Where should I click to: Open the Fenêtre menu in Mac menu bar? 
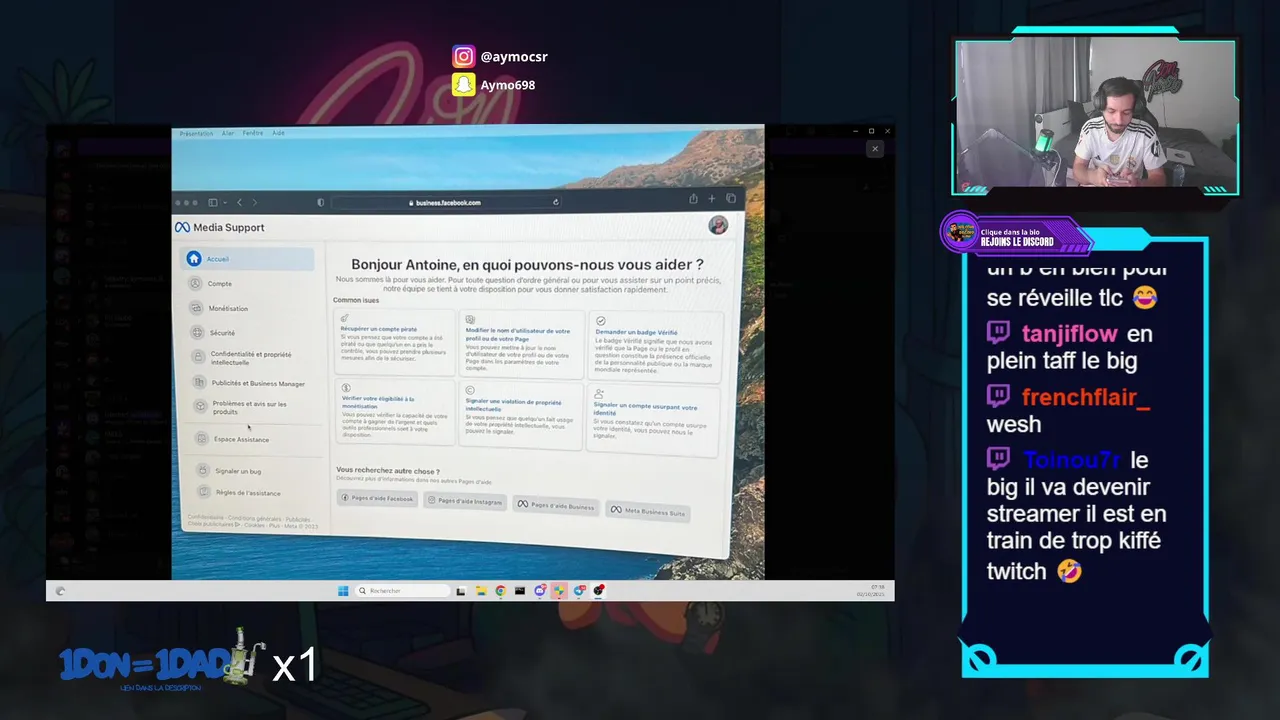click(x=253, y=133)
